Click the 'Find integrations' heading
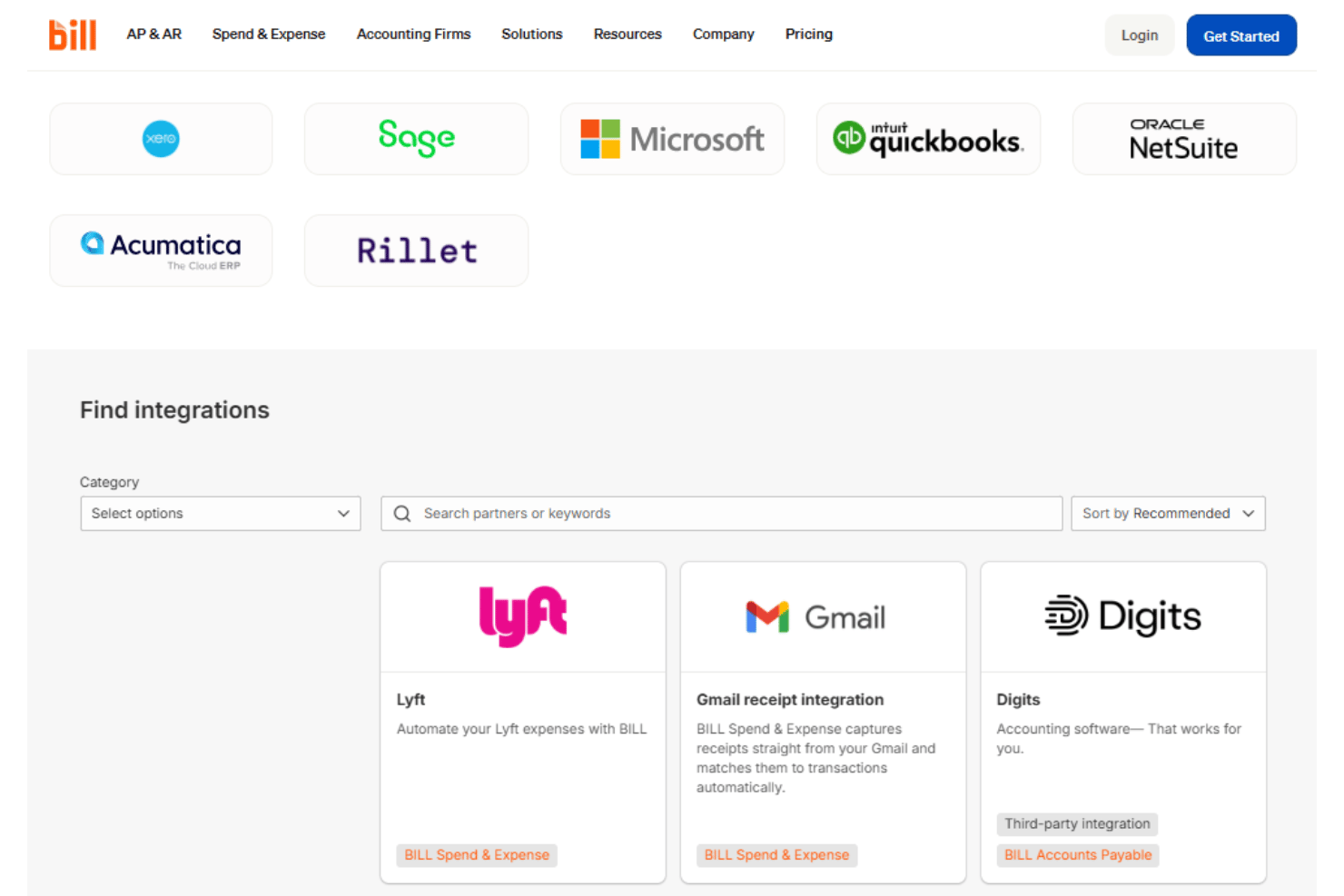This screenshot has width=1344, height=896. [x=174, y=410]
